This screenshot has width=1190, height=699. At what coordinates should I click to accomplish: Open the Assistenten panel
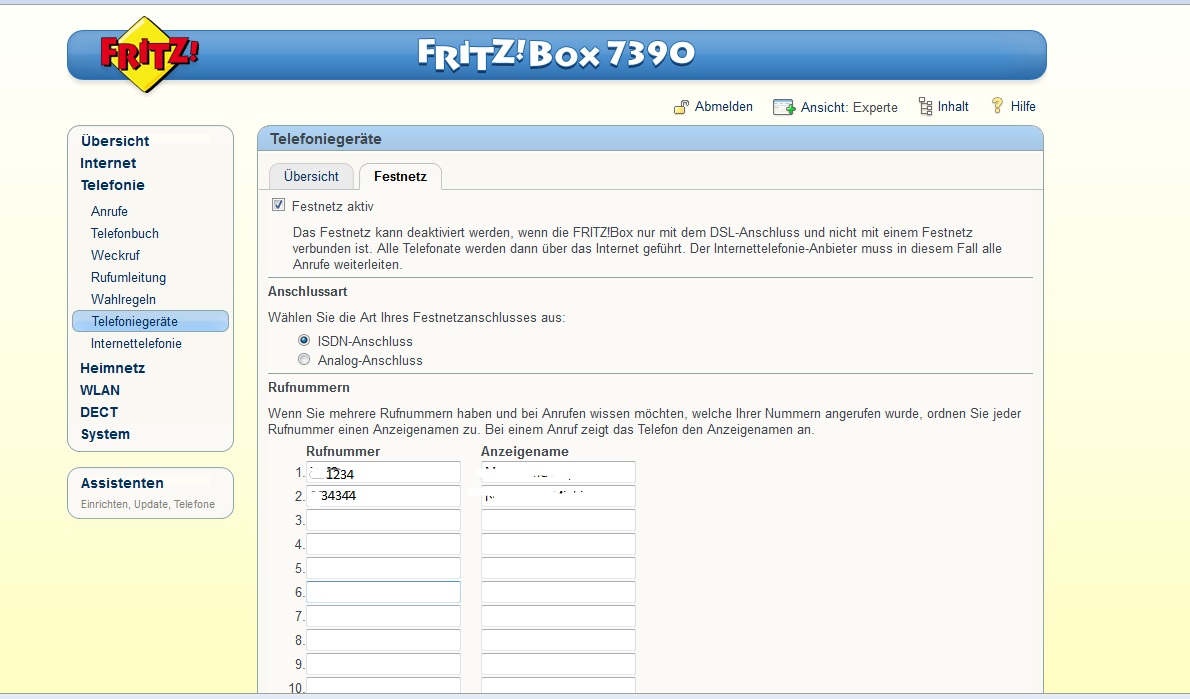150,493
